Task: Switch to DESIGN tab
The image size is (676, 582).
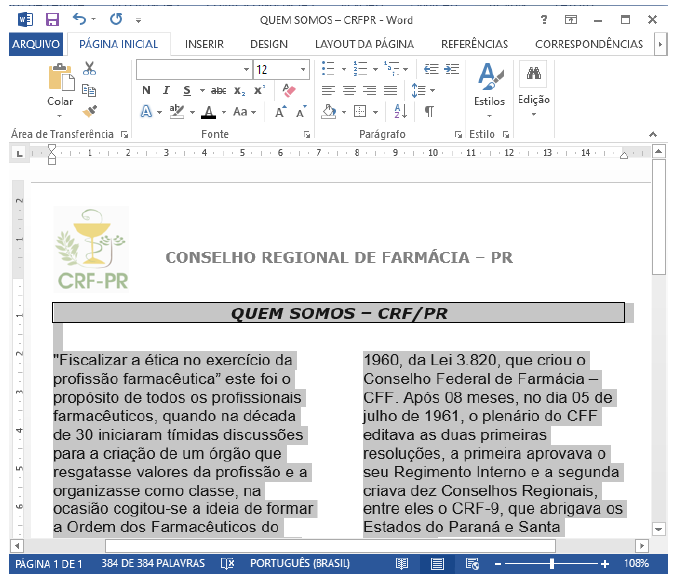Action: (269, 44)
